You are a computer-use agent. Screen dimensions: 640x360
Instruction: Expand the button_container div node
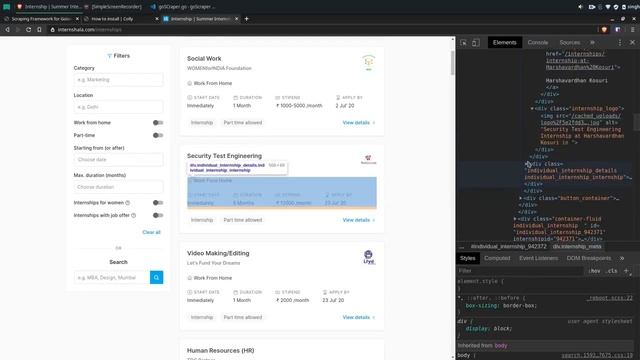coord(520,198)
